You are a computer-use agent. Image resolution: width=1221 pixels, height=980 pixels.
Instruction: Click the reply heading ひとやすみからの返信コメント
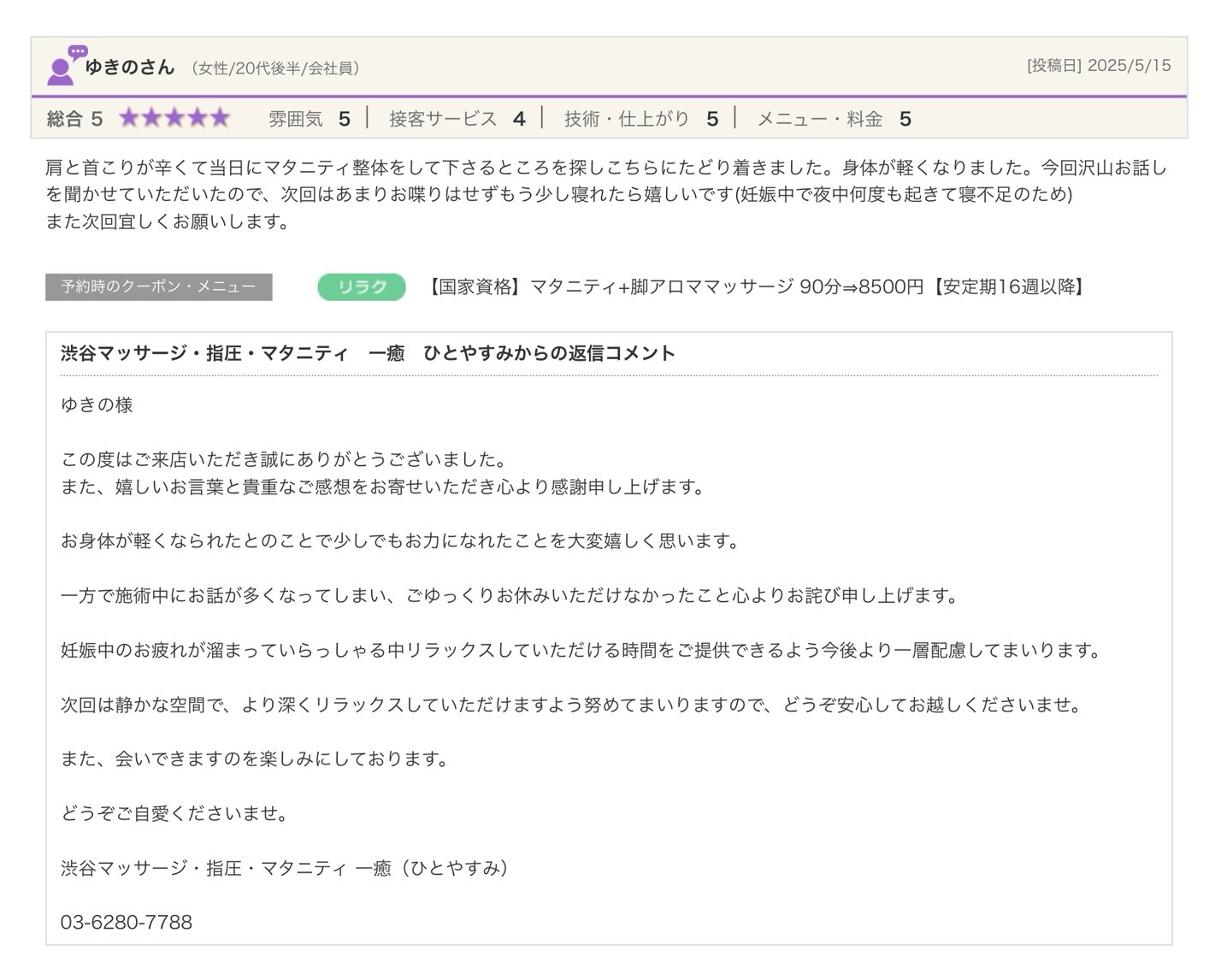pyautogui.click(x=368, y=353)
